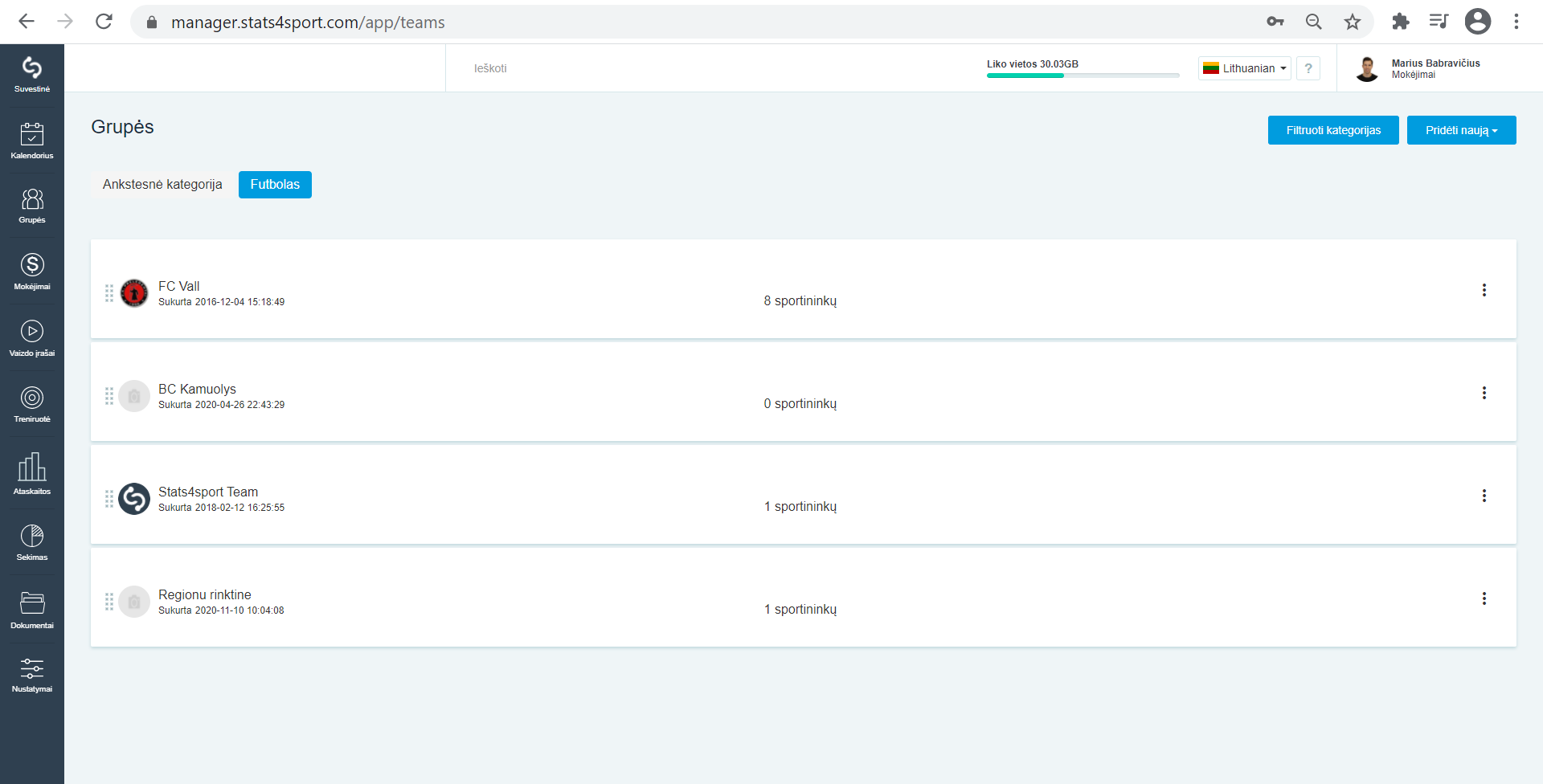Select the Ankstesnė kategorija tab

162,185
